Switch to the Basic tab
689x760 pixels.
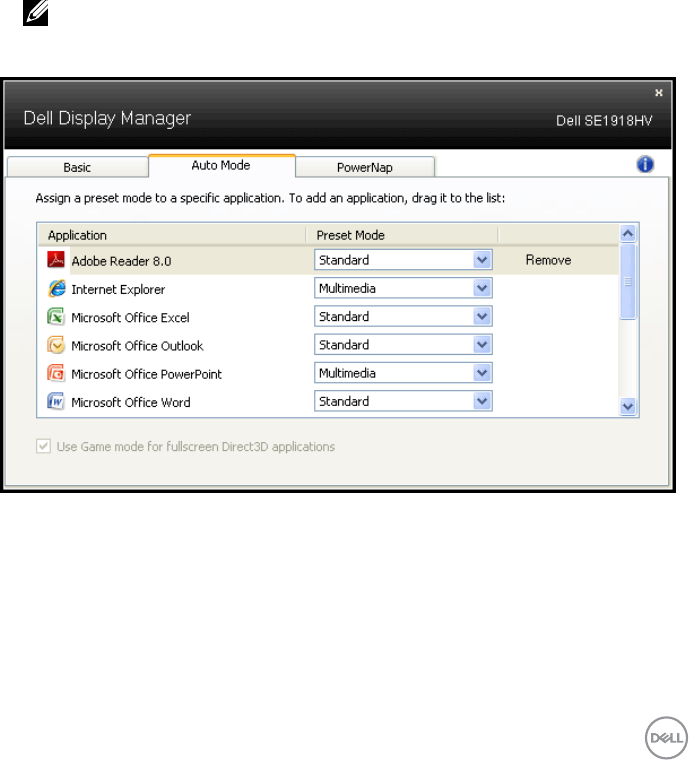(x=78, y=167)
